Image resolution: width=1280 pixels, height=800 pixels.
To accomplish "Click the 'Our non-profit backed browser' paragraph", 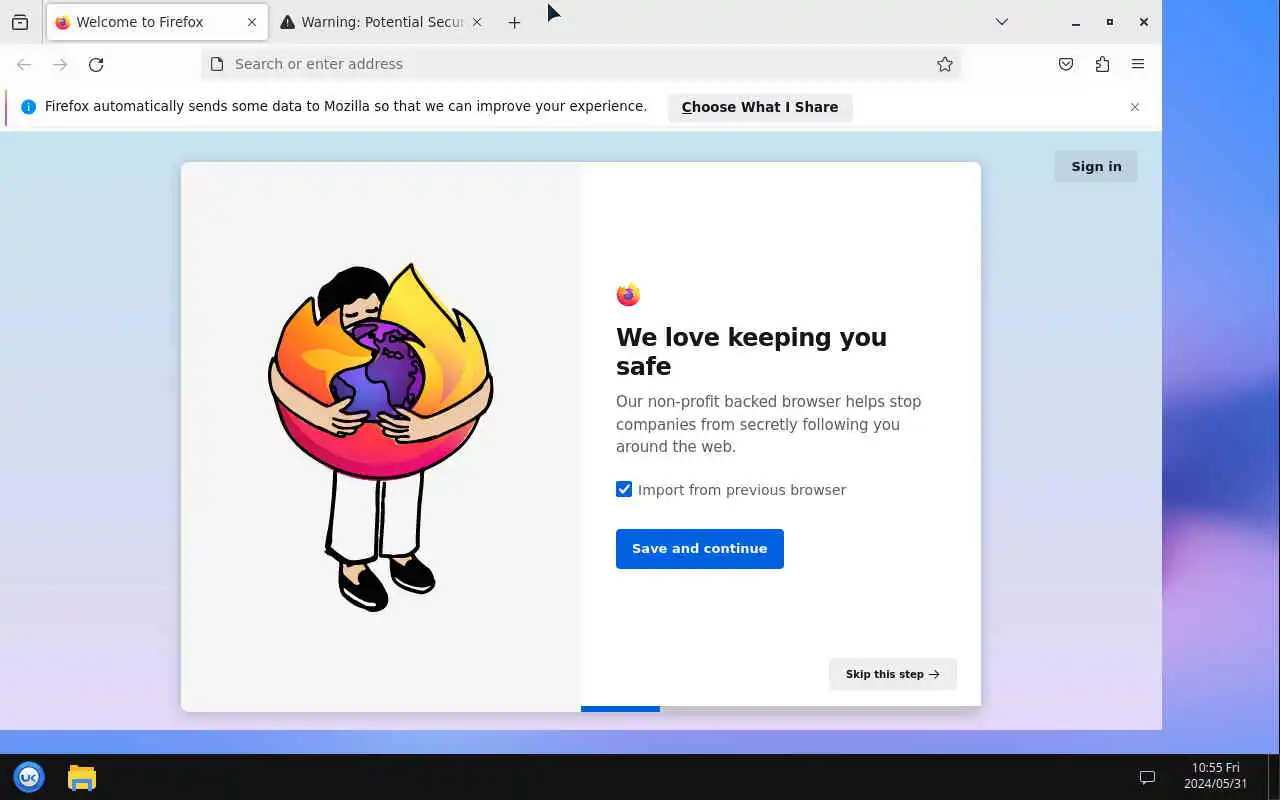I will (x=768, y=424).
